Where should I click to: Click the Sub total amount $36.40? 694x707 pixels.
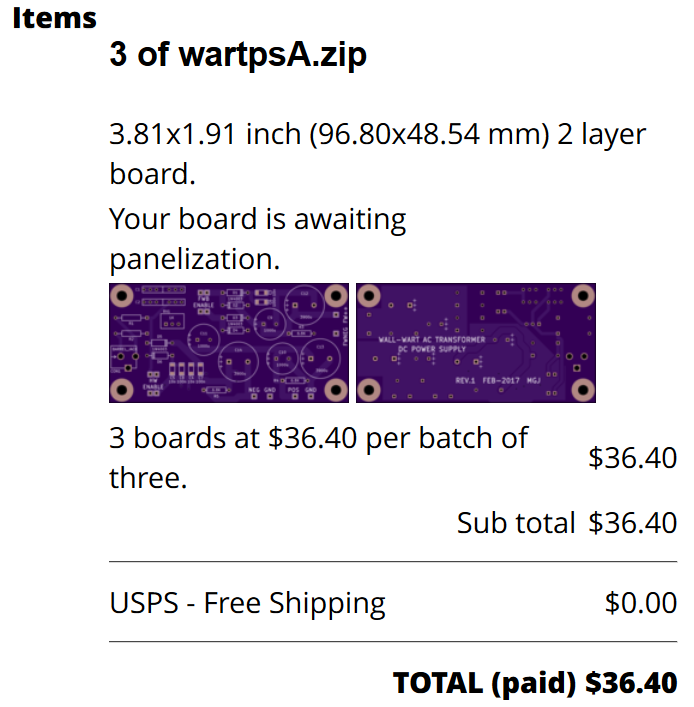coord(632,523)
